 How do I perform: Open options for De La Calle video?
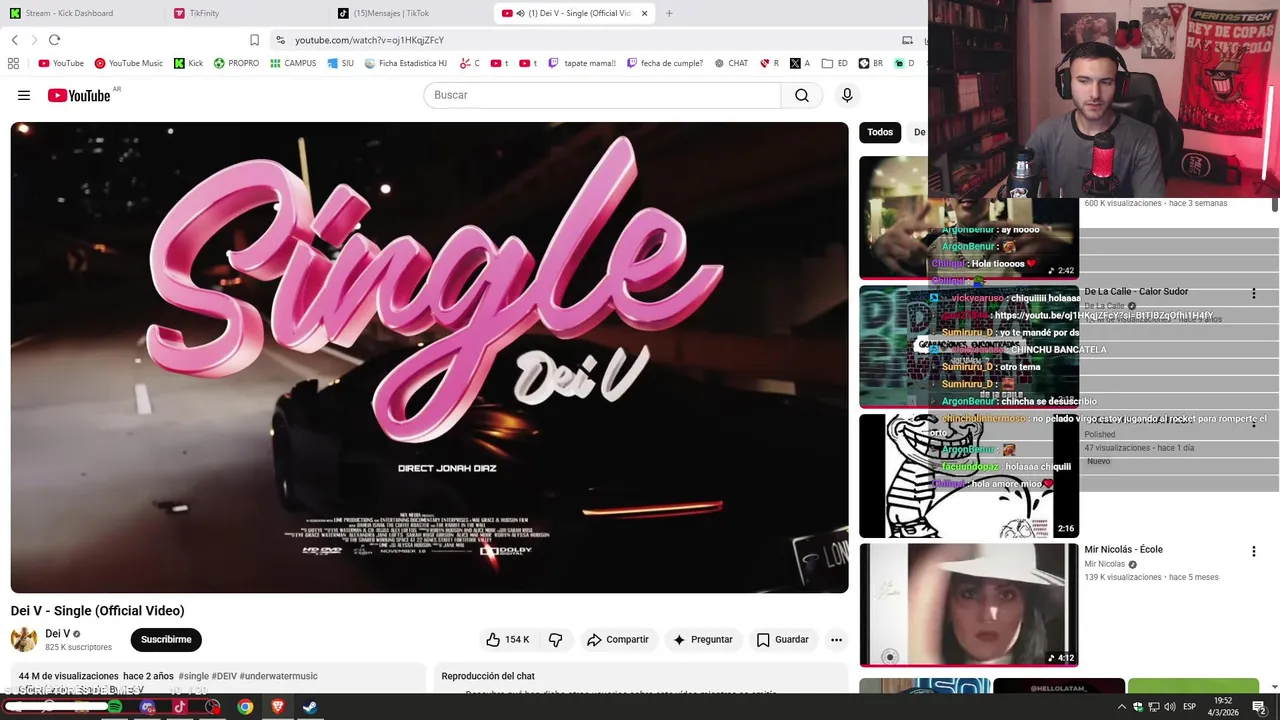(x=1253, y=293)
